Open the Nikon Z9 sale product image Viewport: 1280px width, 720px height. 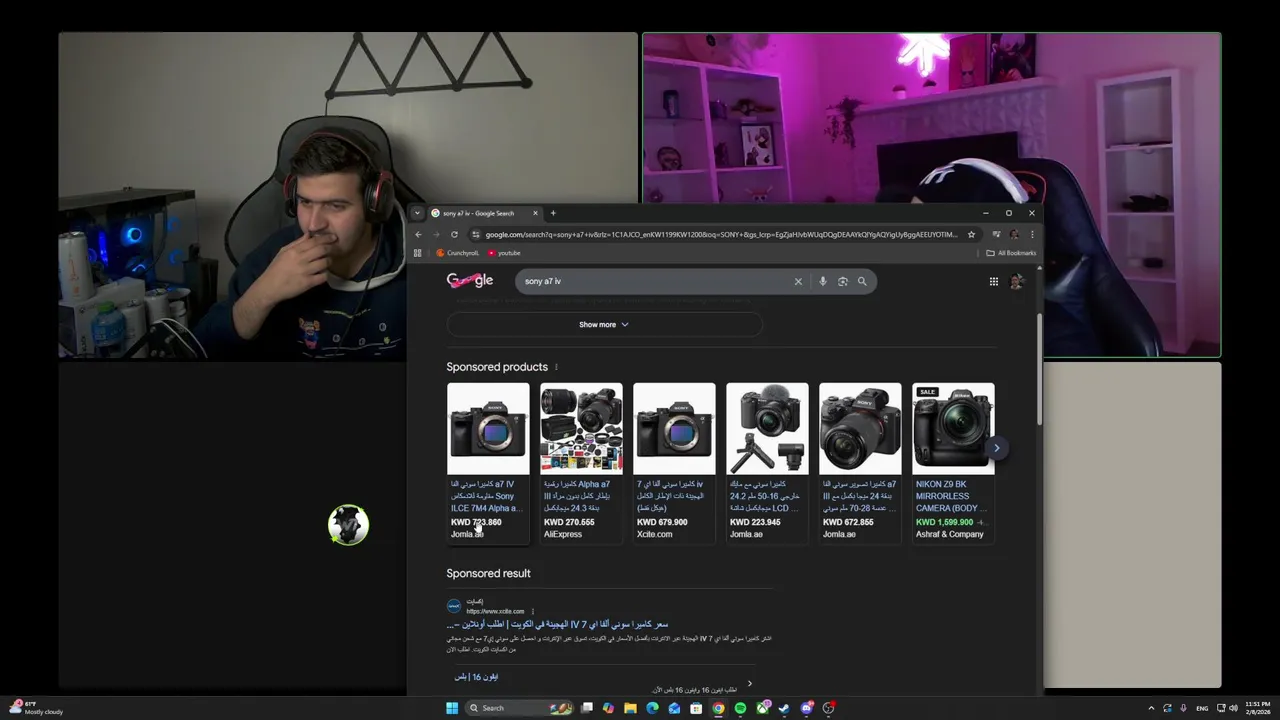pyautogui.click(x=953, y=429)
